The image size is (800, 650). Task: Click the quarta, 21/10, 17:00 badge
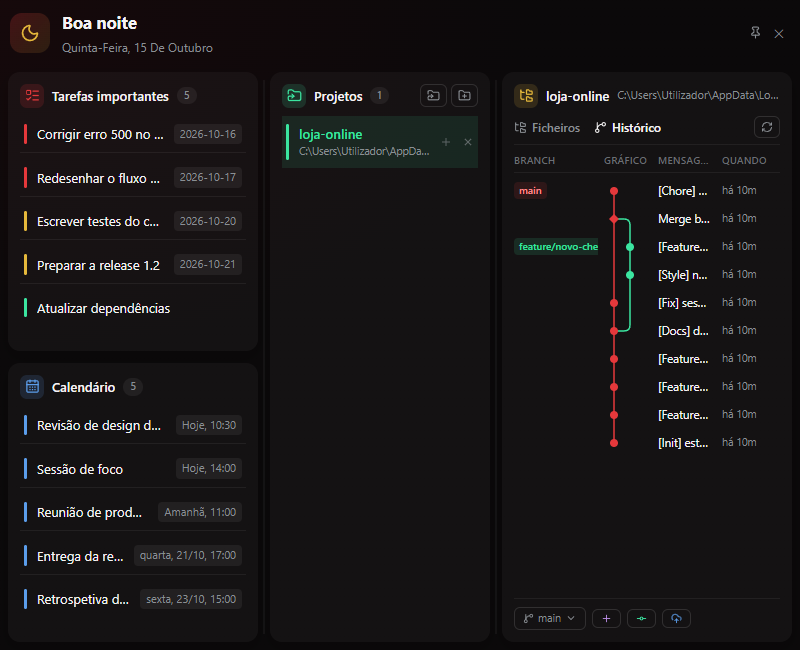point(188,555)
